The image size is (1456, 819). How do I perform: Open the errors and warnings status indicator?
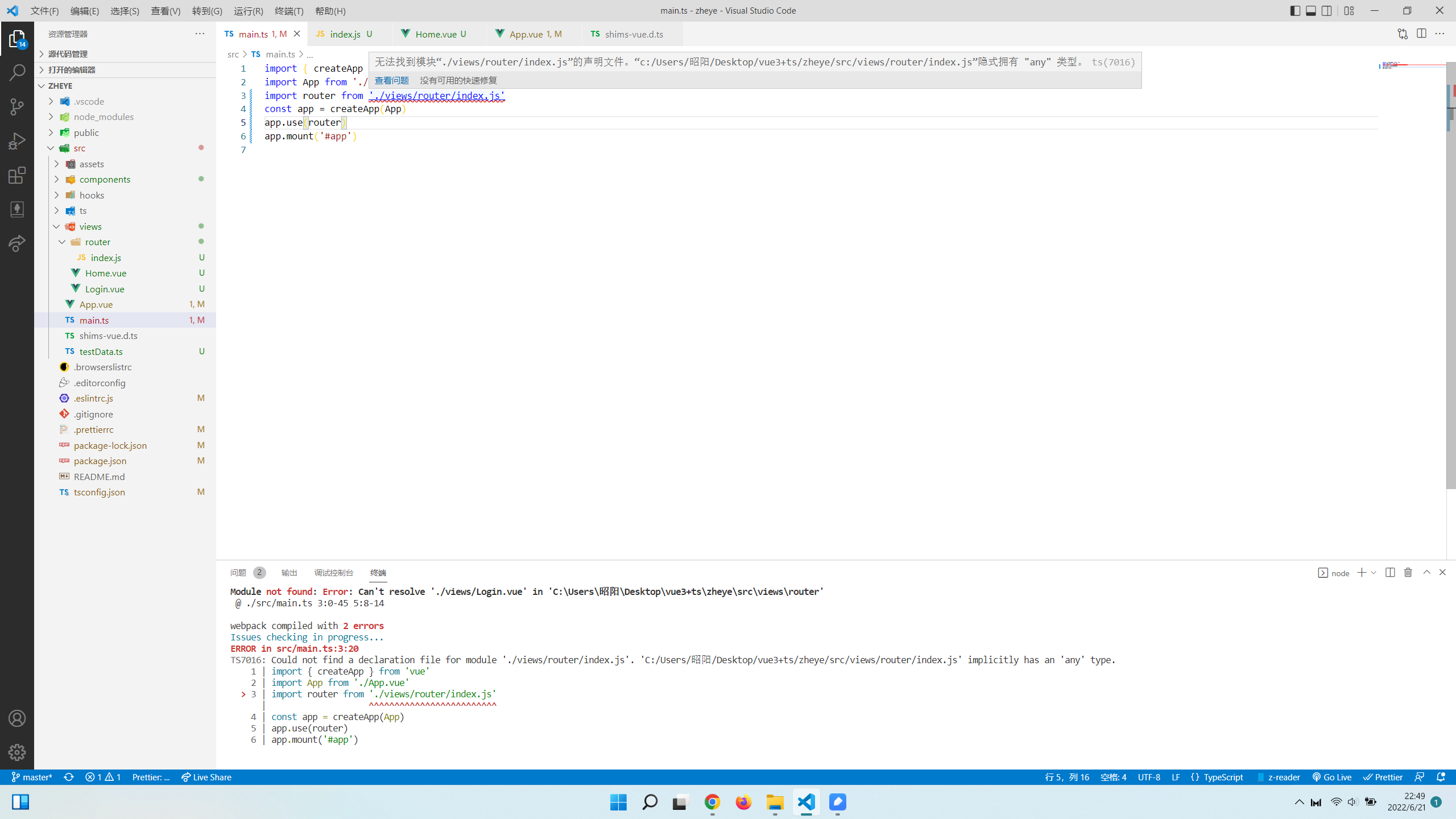point(103,777)
